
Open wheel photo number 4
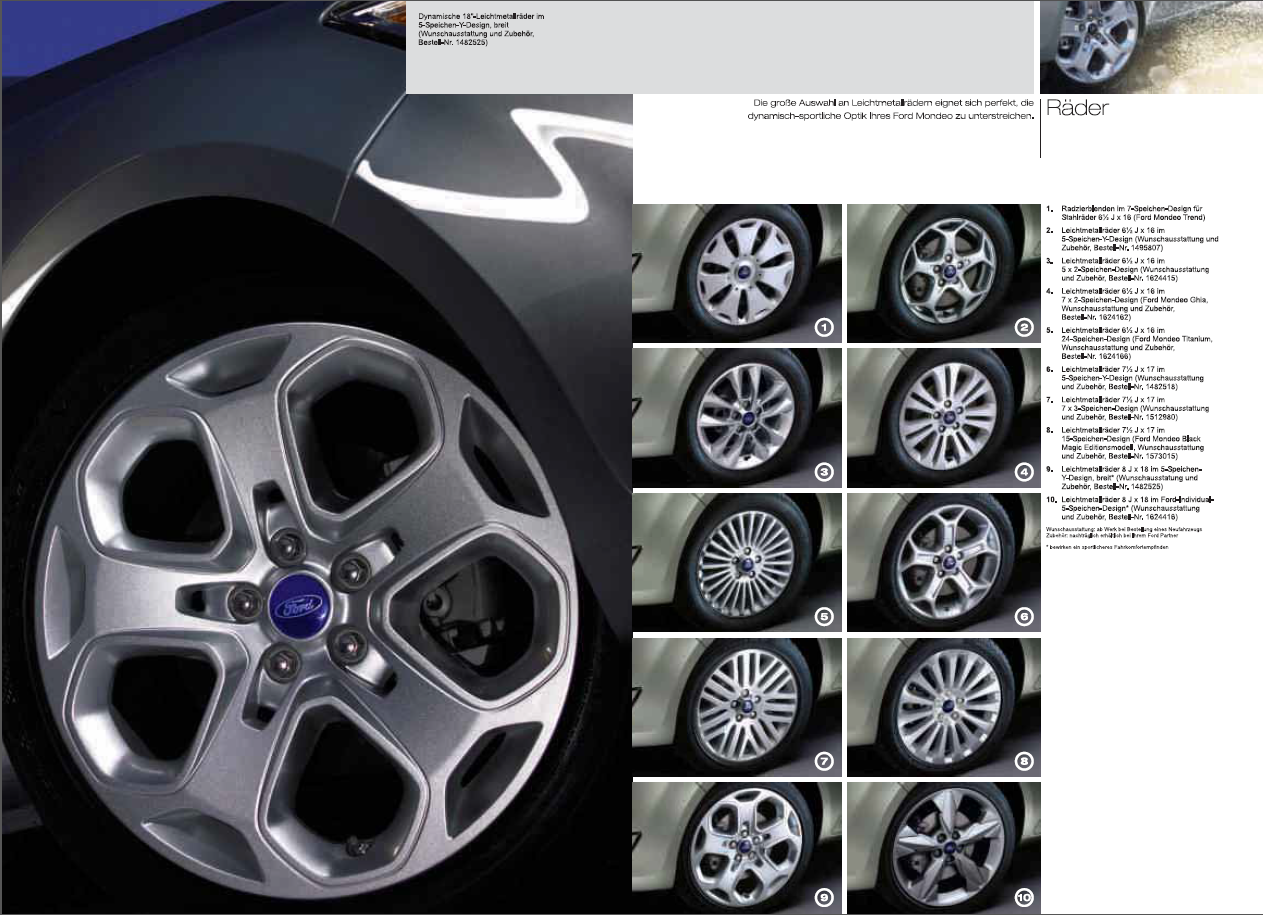(x=943, y=417)
